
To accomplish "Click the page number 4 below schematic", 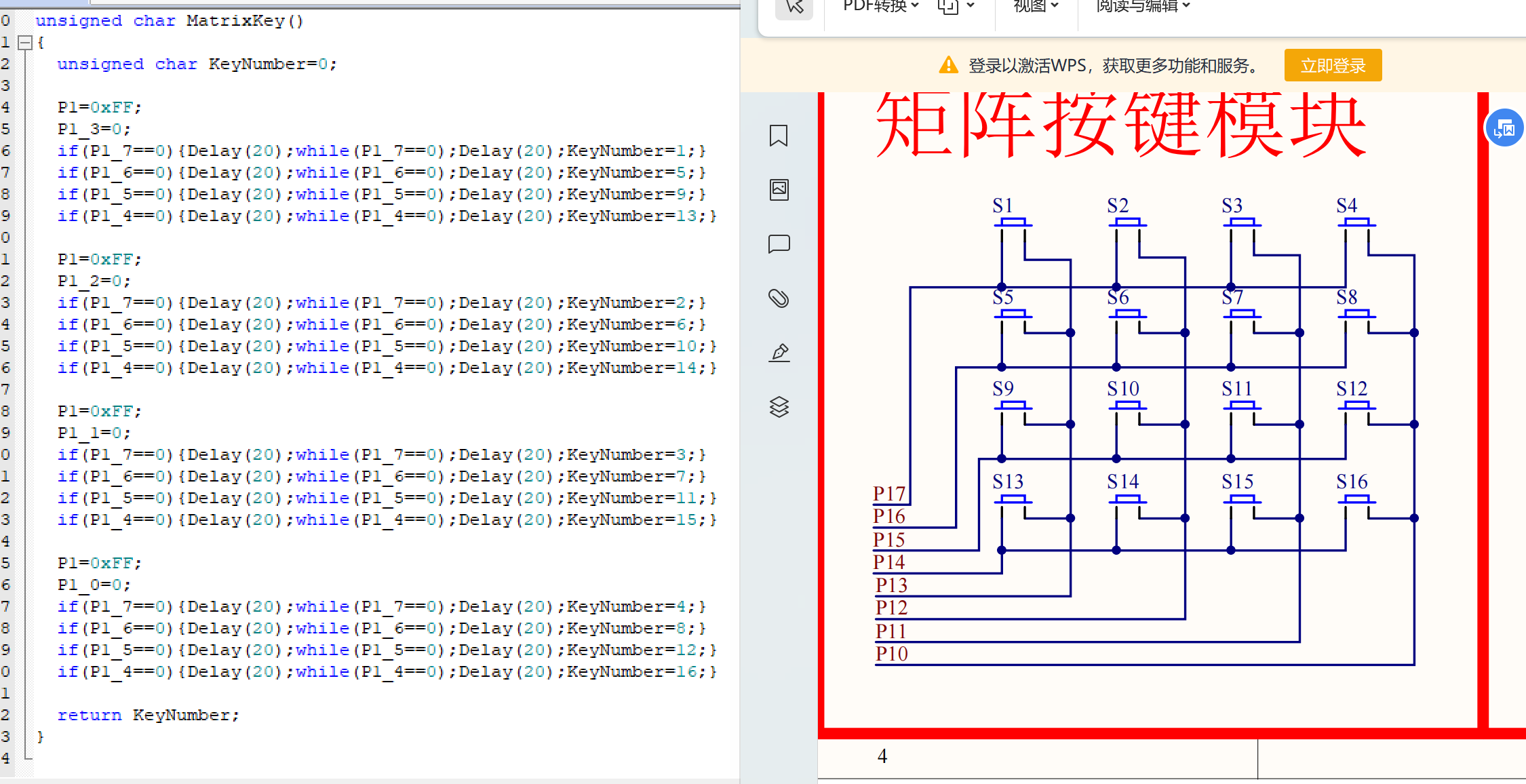I will (882, 756).
